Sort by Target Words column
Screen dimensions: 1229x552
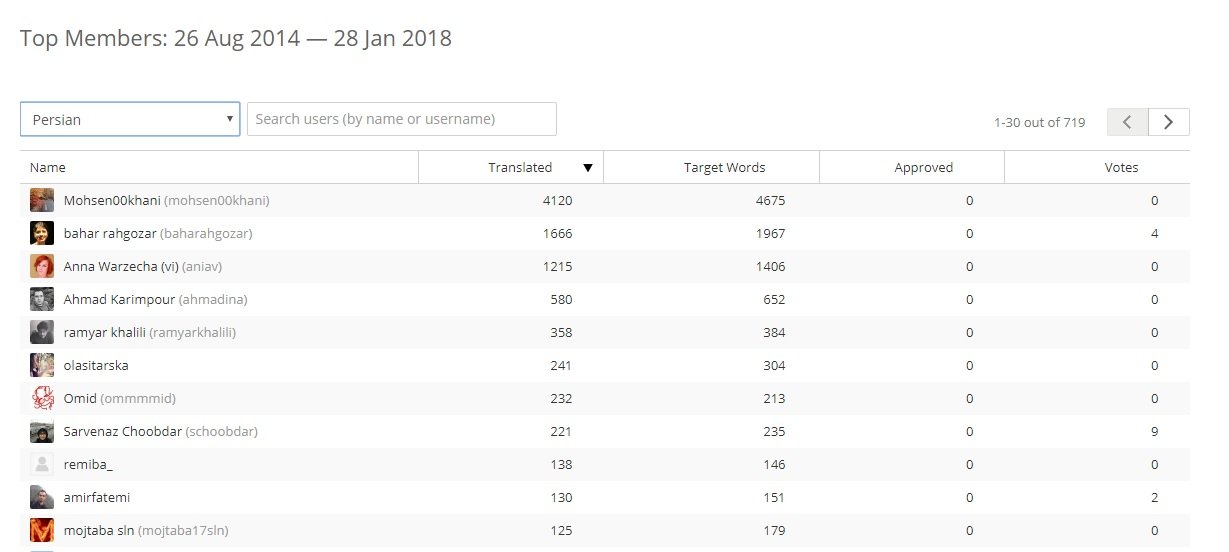tap(724, 168)
